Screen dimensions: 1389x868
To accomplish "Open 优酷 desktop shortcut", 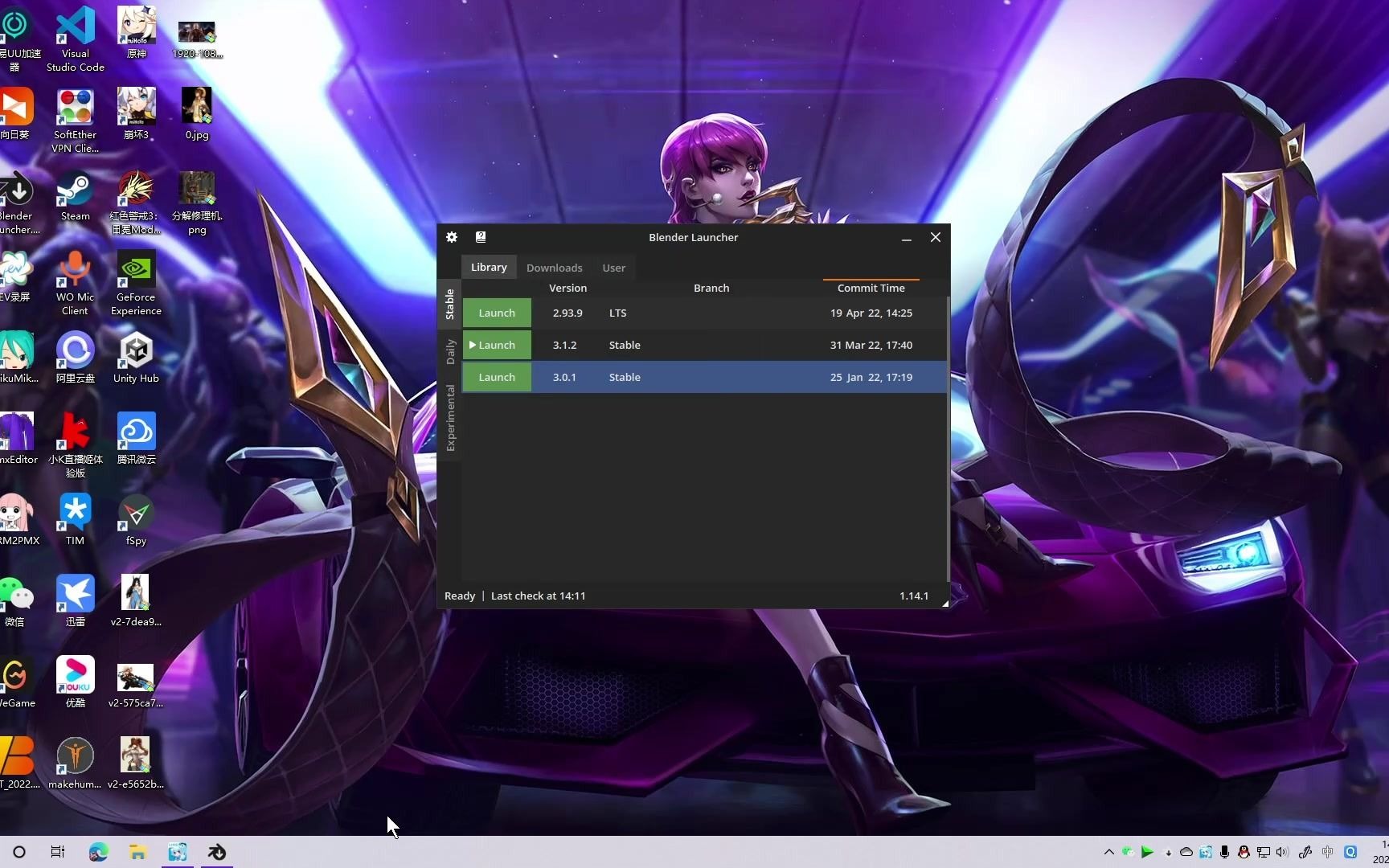I will pyautogui.click(x=76, y=682).
